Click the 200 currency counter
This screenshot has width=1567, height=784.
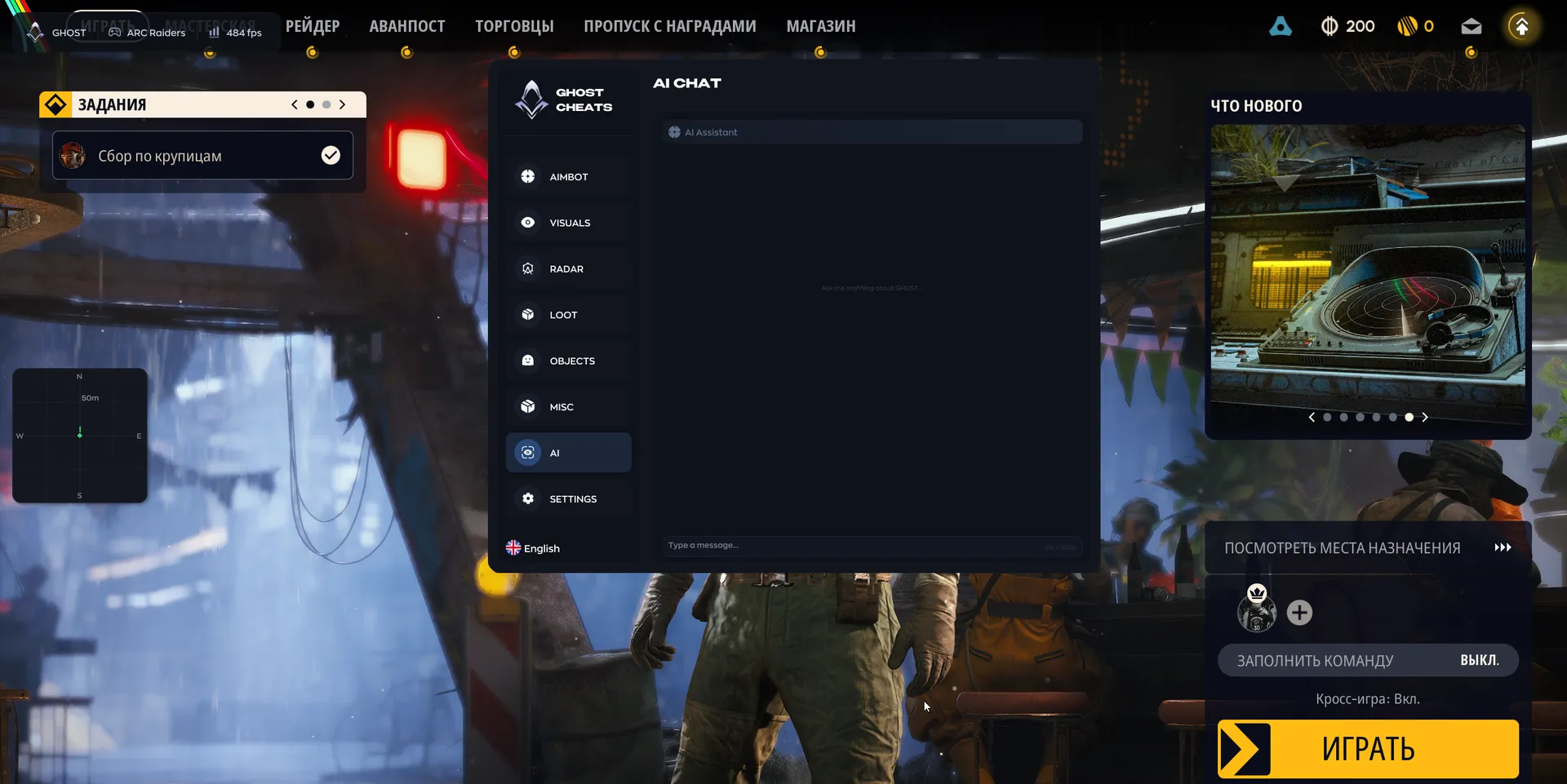tap(1347, 26)
